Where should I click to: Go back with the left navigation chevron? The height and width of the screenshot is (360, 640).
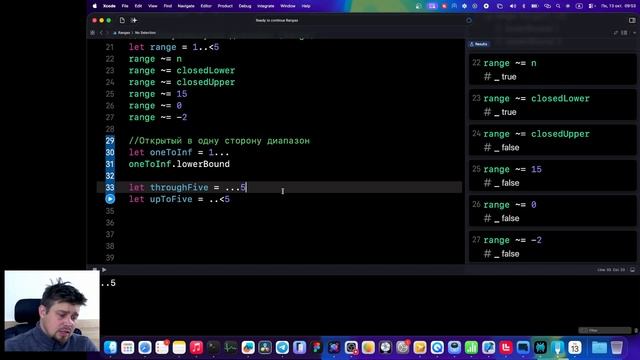[x=101, y=33]
